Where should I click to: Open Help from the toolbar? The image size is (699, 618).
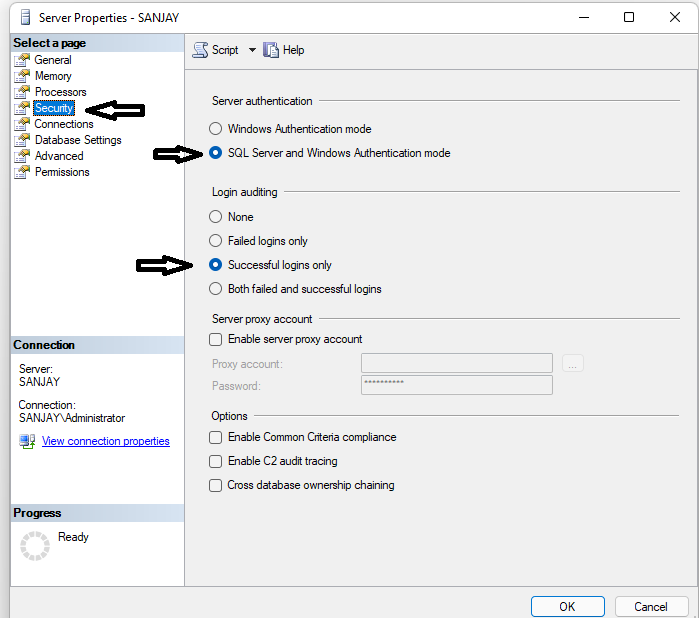284,50
